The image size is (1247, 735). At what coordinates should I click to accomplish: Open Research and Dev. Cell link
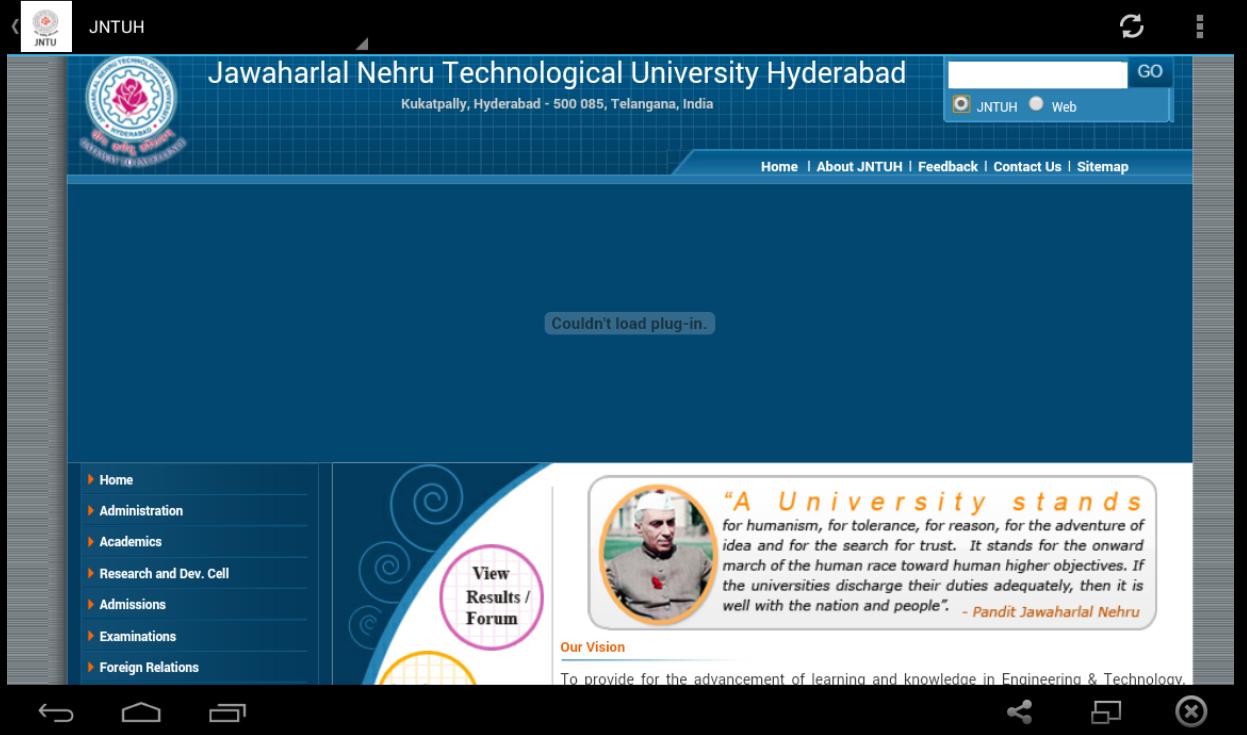(164, 574)
